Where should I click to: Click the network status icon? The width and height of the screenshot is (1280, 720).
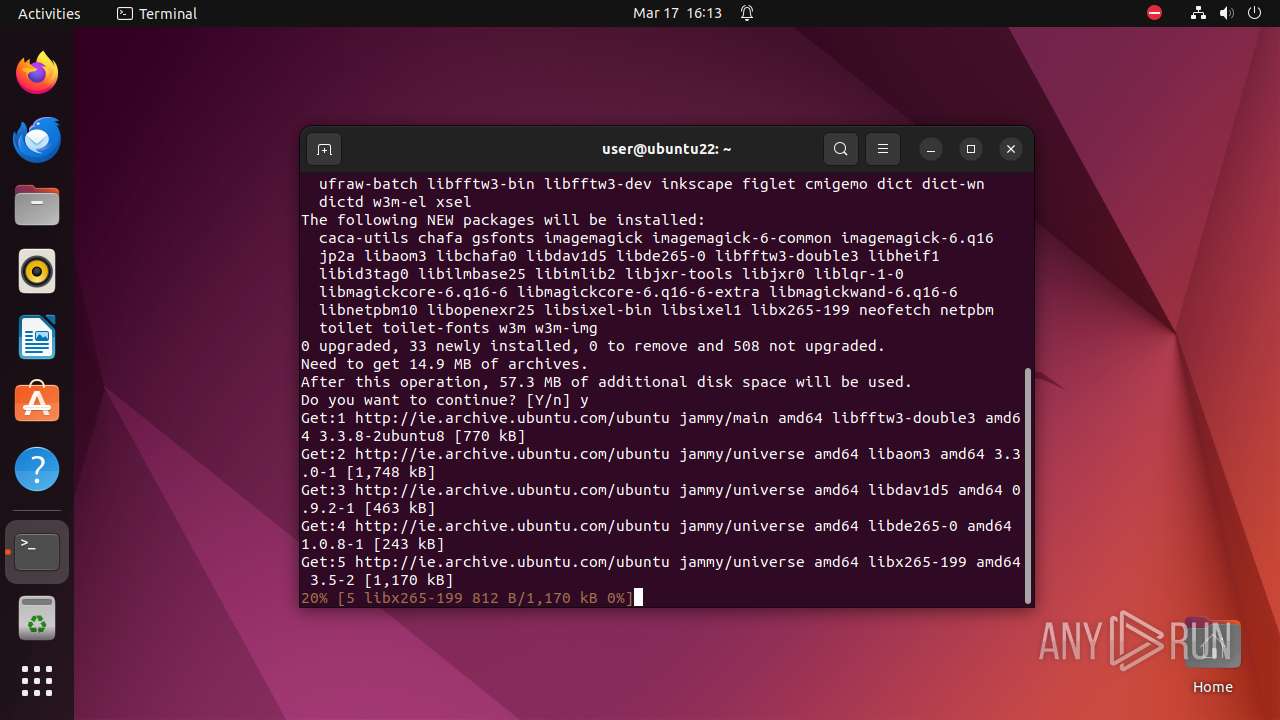[x=1198, y=13]
